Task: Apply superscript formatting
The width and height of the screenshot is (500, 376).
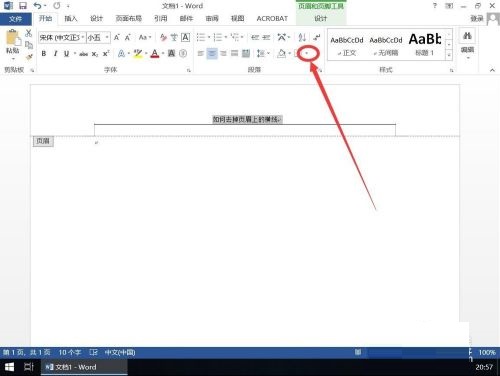Action: pos(106,54)
